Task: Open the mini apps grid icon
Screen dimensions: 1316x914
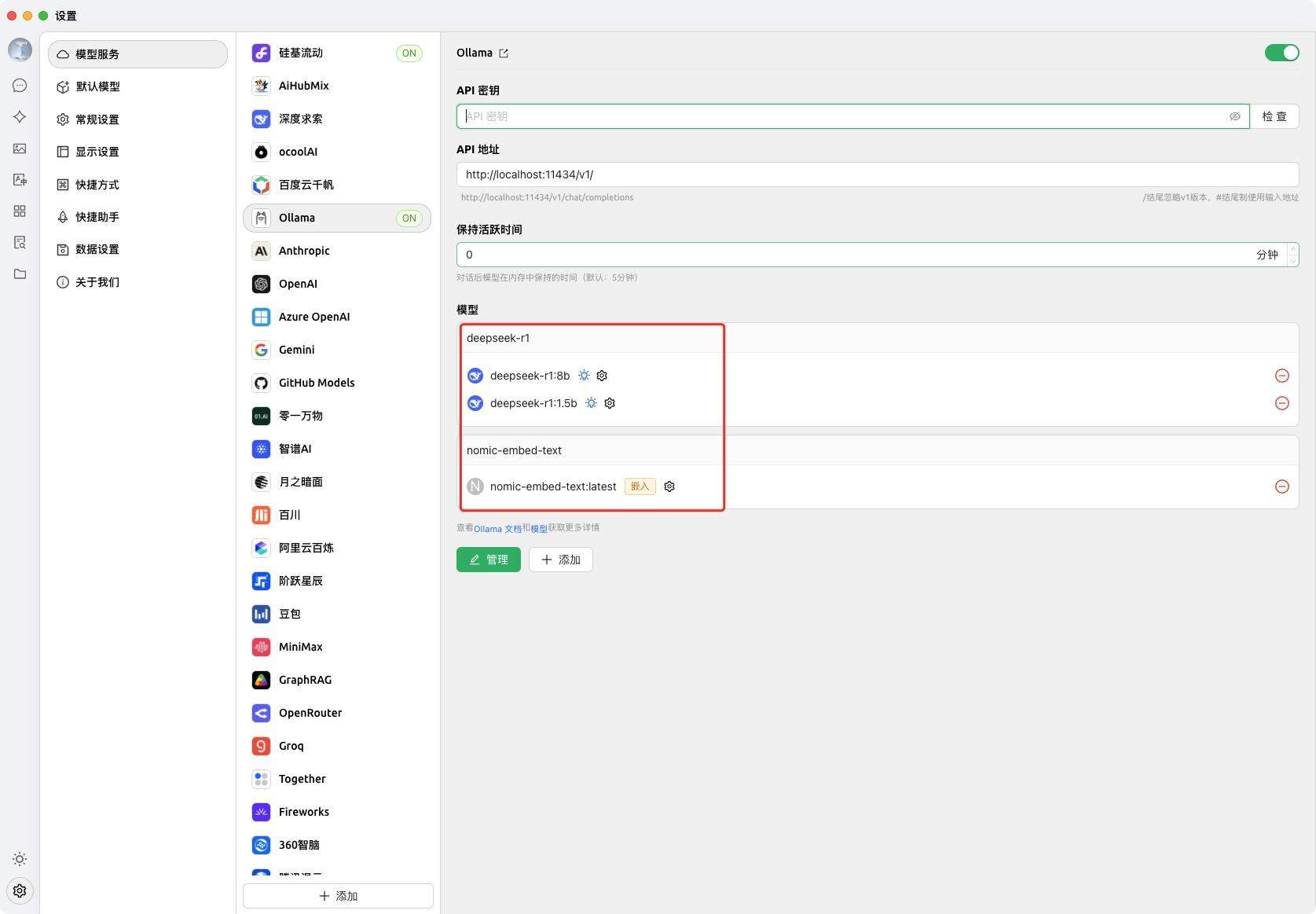Action: click(x=20, y=211)
